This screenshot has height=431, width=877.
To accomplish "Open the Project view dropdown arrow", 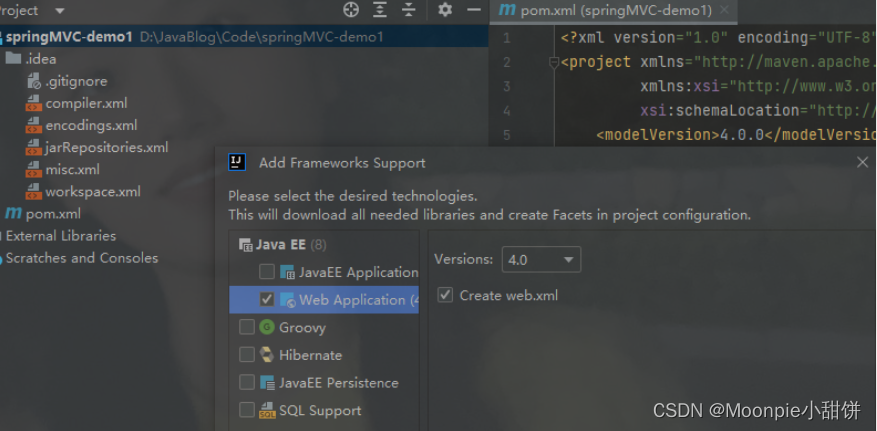I will pos(60,11).
